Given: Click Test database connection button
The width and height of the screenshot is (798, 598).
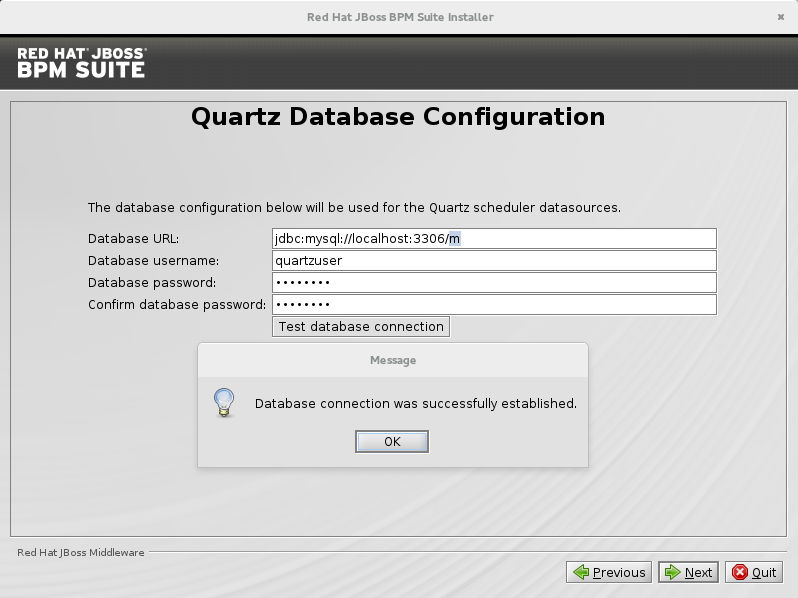Looking at the screenshot, I should pos(361,326).
